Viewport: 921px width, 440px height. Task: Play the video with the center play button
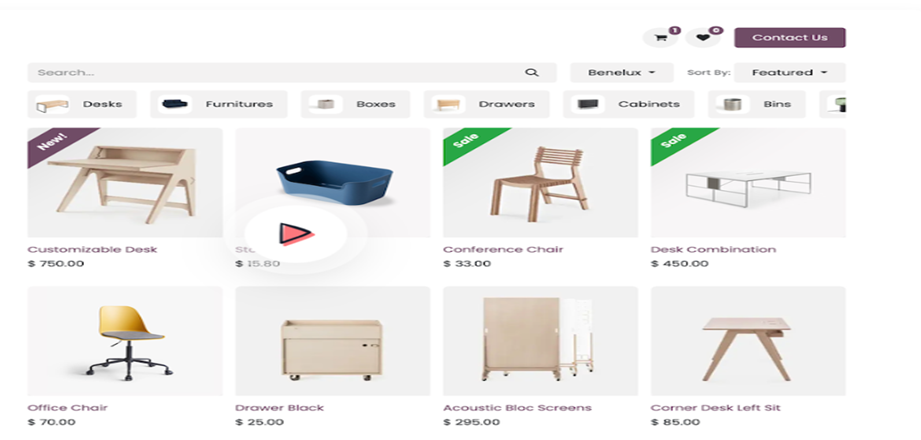pyautogui.click(x=295, y=234)
